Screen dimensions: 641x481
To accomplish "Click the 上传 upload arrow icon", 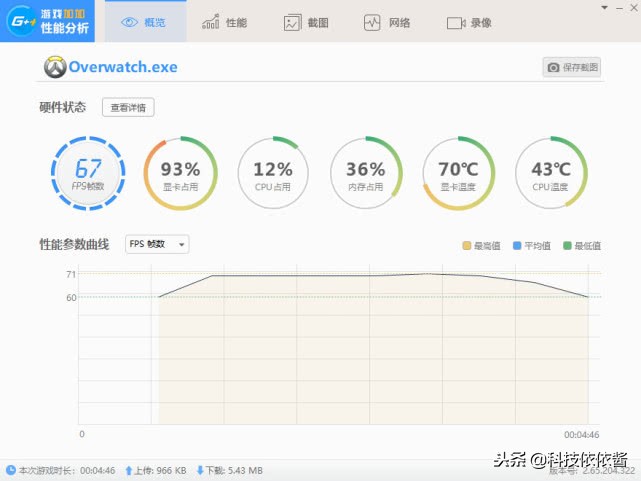I will [128, 471].
